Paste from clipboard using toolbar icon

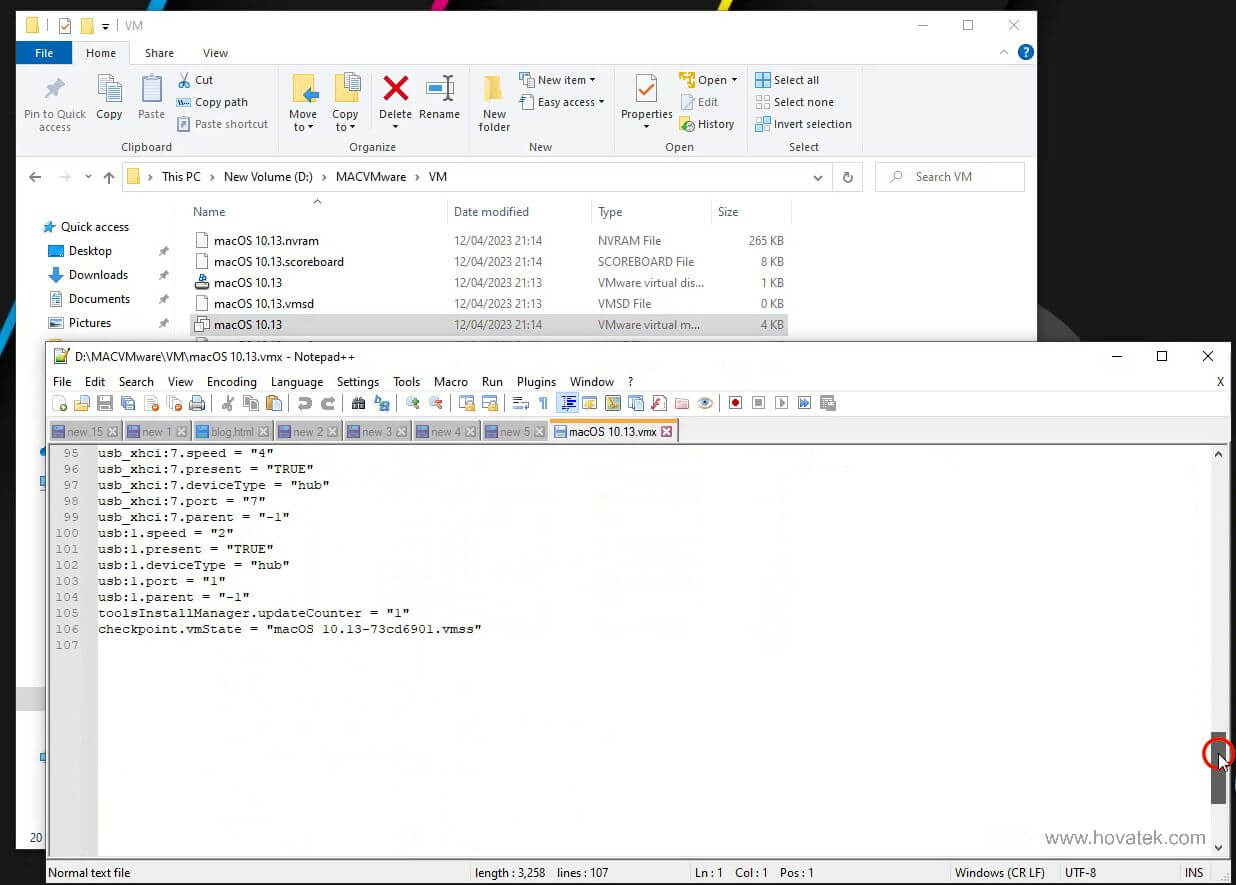coord(274,403)
